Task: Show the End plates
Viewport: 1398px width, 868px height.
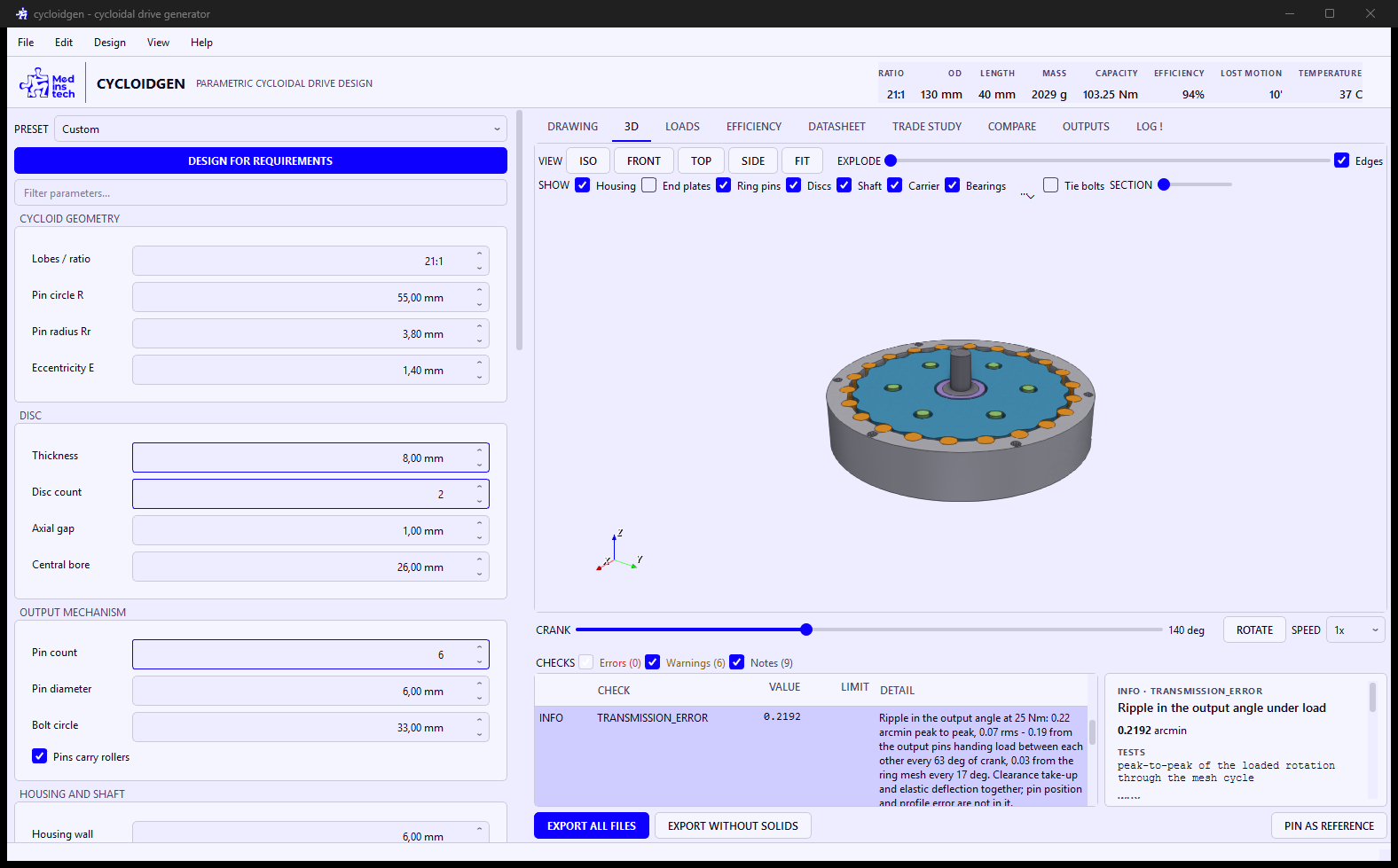Action: pyautogui.click(x=649, y=185)
